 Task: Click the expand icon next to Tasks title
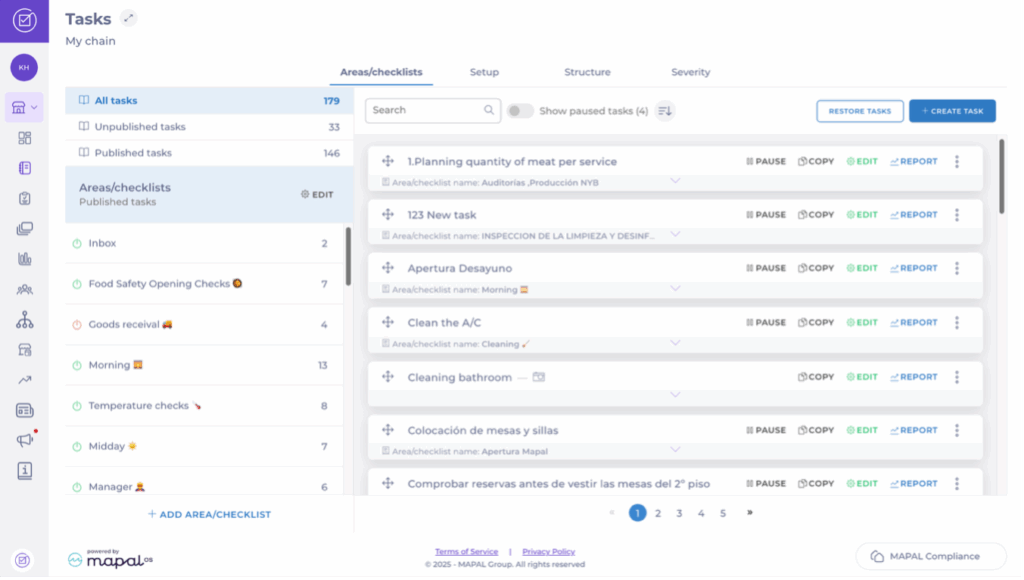click(x=128, y=18)
